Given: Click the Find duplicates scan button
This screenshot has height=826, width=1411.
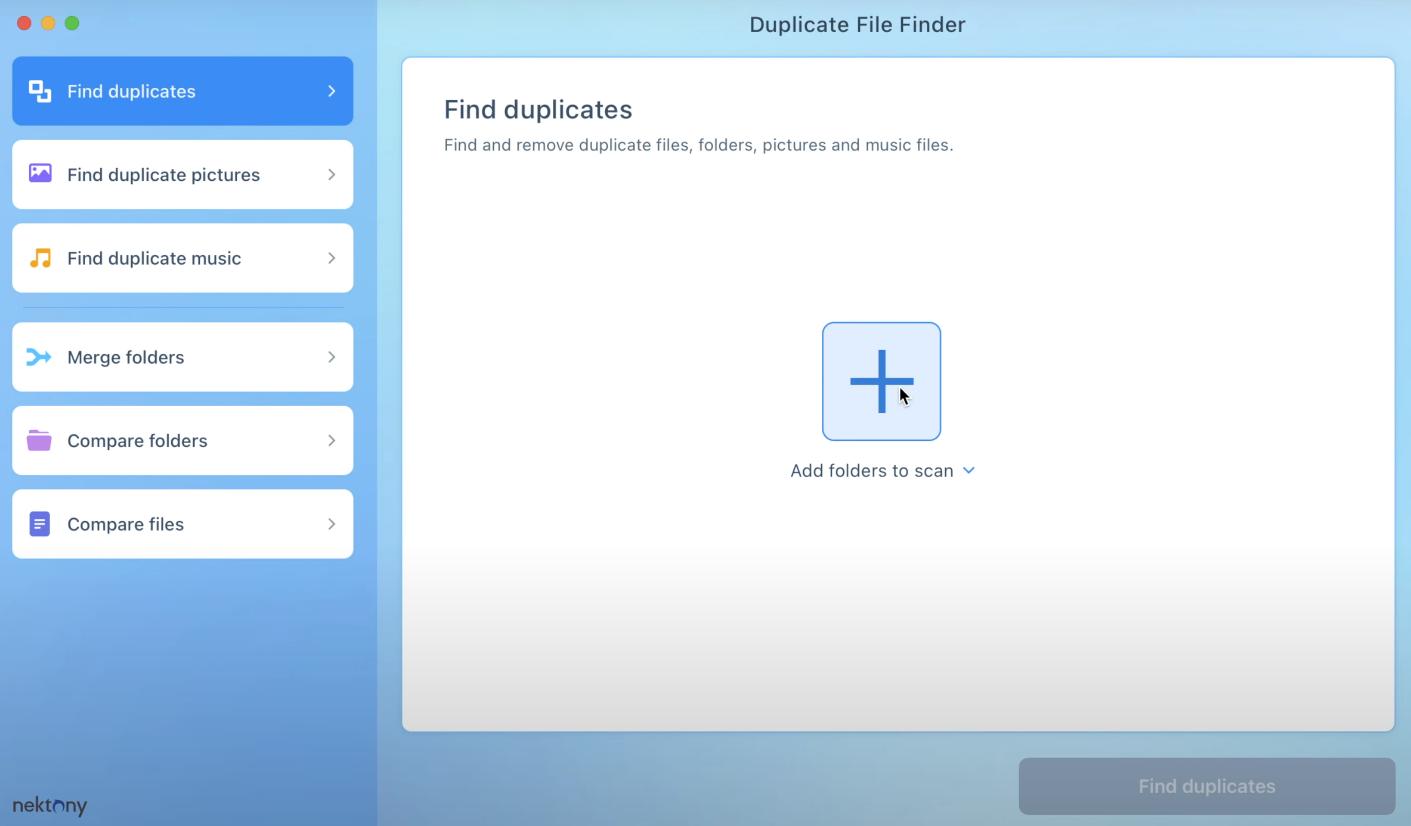Looking at the screenshot, I should (x=1206, y=786).
